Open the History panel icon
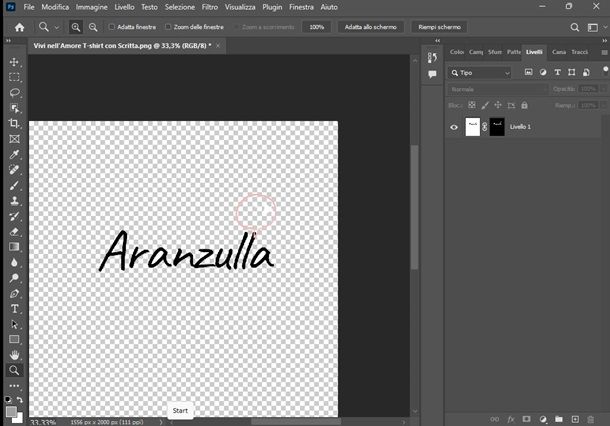The height and width of the screenshot is (426, 610). tap(432, 58)
